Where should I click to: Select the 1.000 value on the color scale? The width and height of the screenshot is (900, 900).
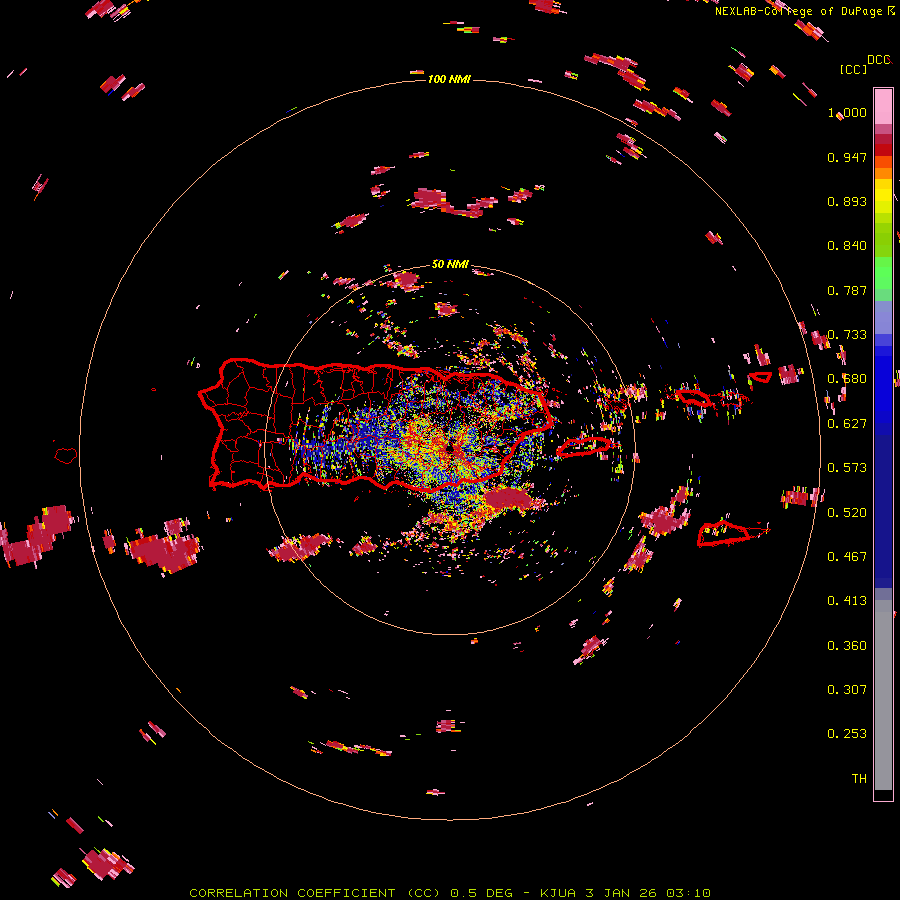[x=847, y=112]
